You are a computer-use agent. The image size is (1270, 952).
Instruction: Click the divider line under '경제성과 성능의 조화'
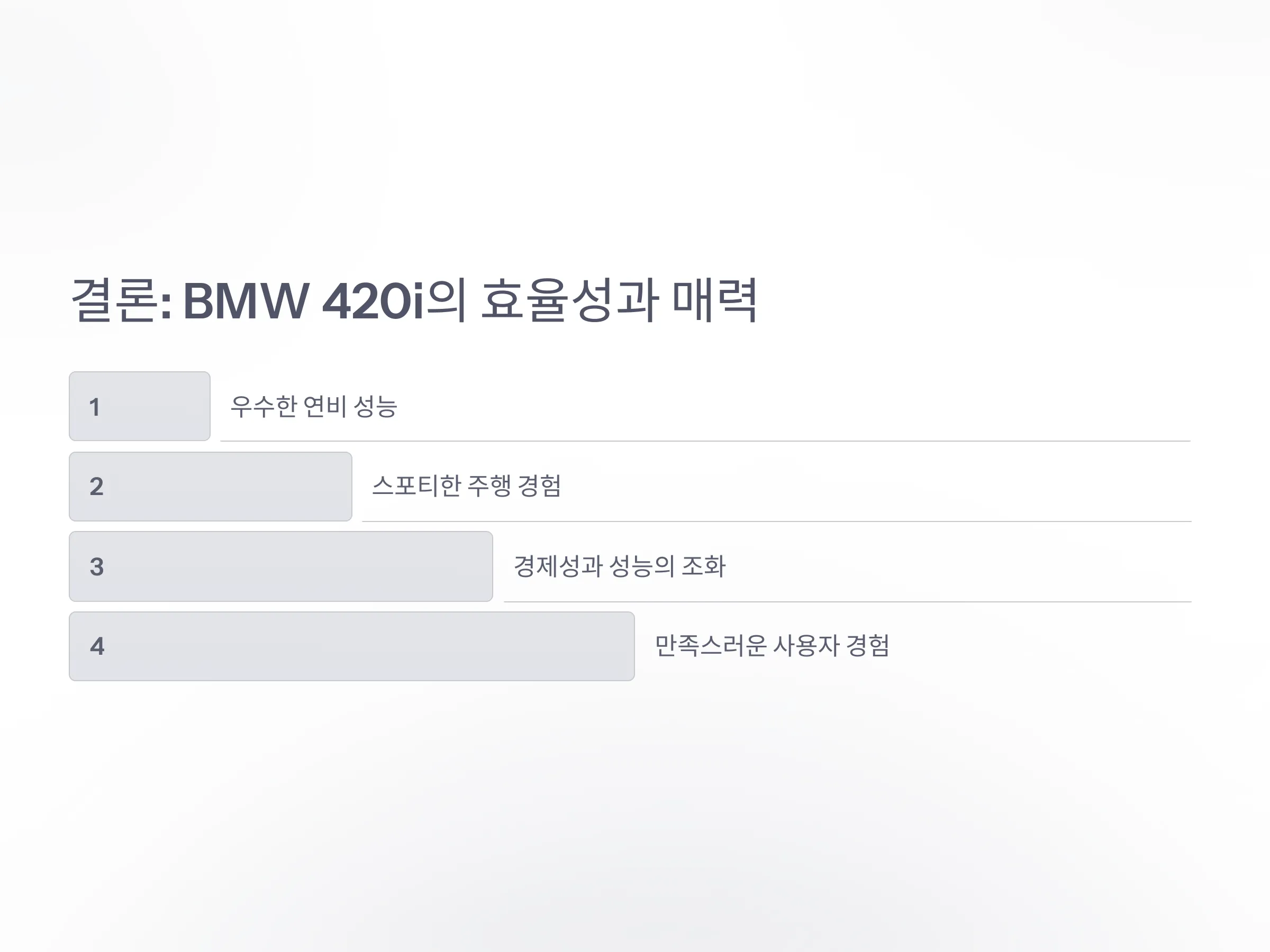tap(848, 601)
